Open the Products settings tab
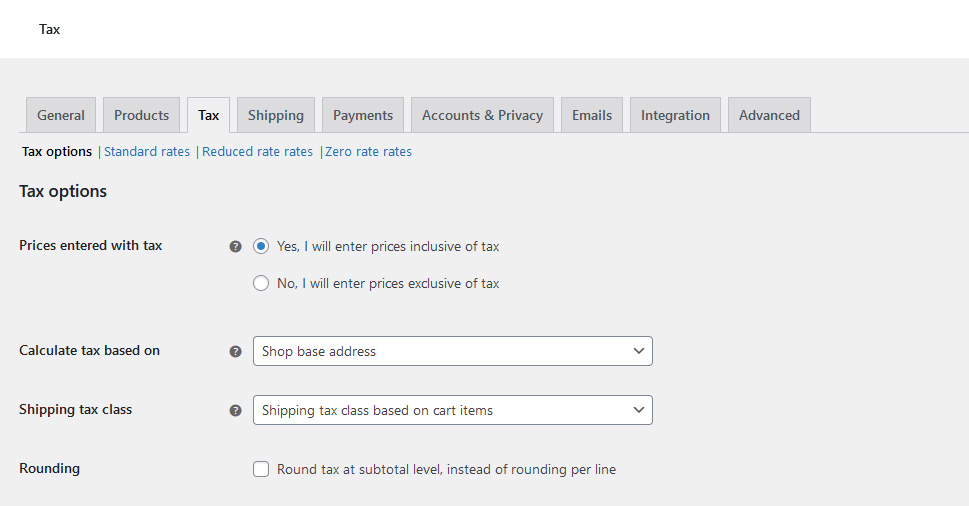This screenshot has width=969, height=506. tap(141, 115)
